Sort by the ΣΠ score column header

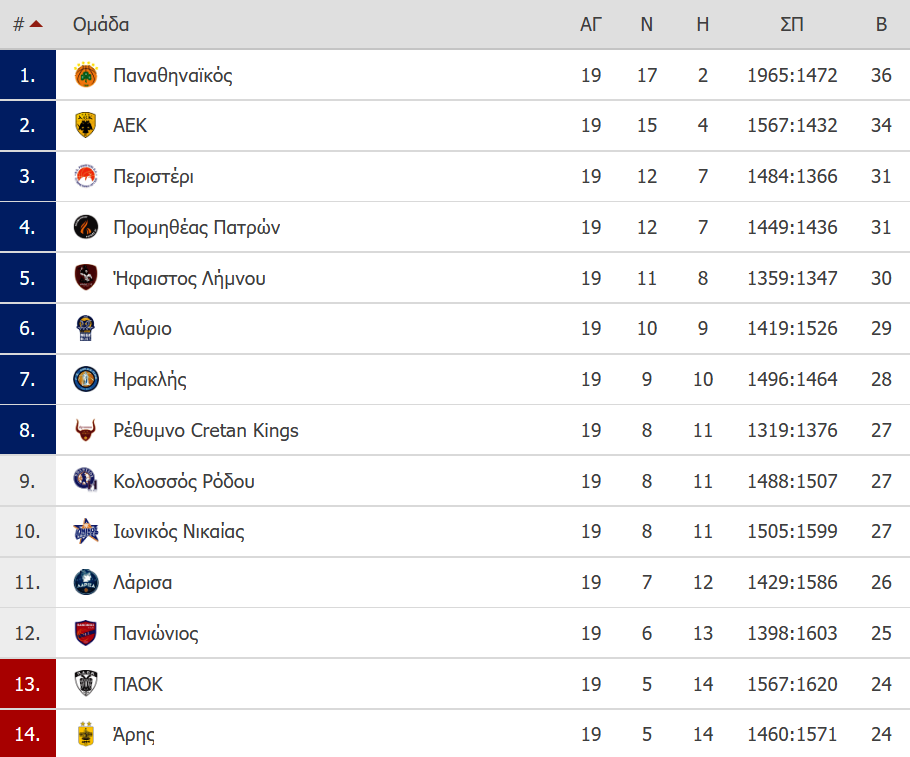click(792, 24)
